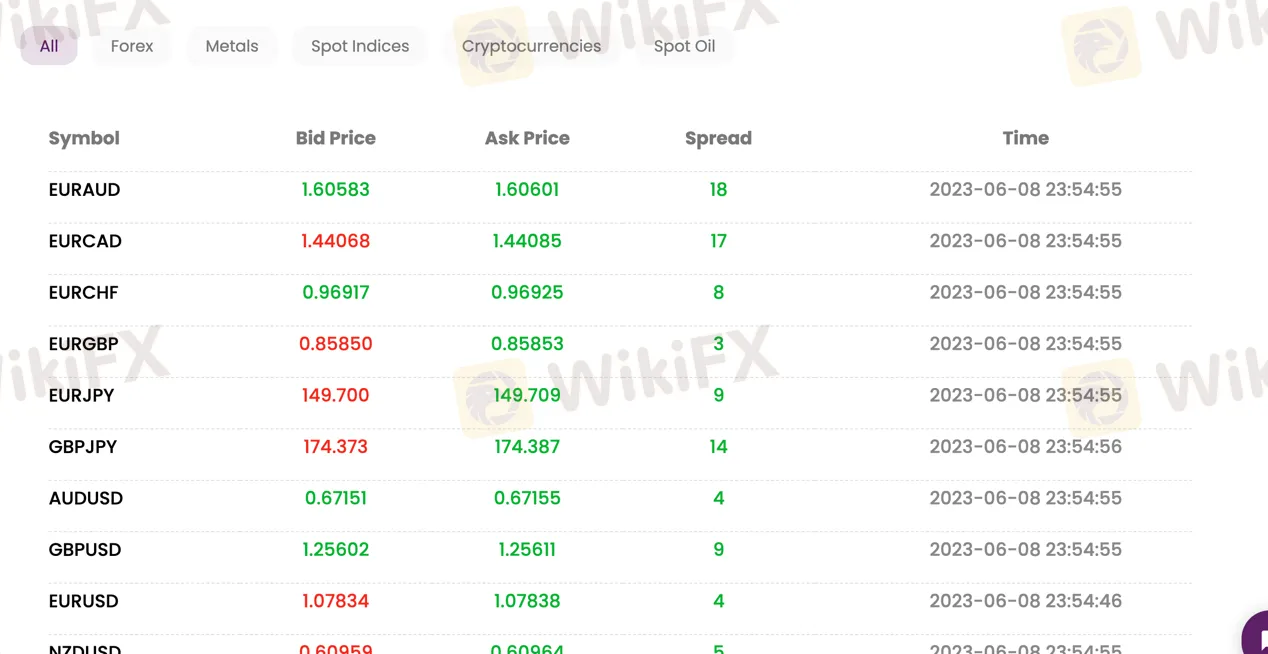Open the EURAUD symbol row
Screen dimensions: 1268x654
click(x=85, y=189)
